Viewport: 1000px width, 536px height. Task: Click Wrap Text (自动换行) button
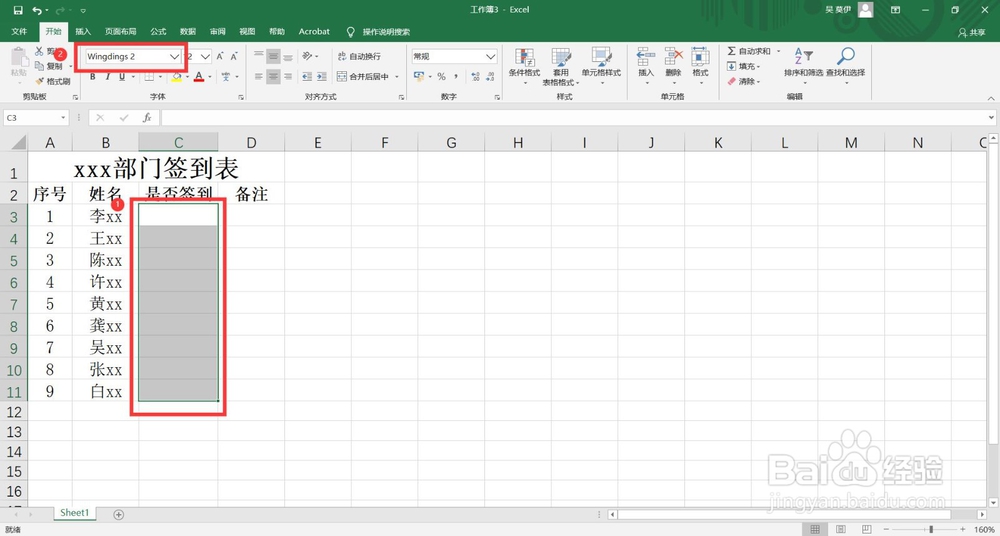coord(359,56)
